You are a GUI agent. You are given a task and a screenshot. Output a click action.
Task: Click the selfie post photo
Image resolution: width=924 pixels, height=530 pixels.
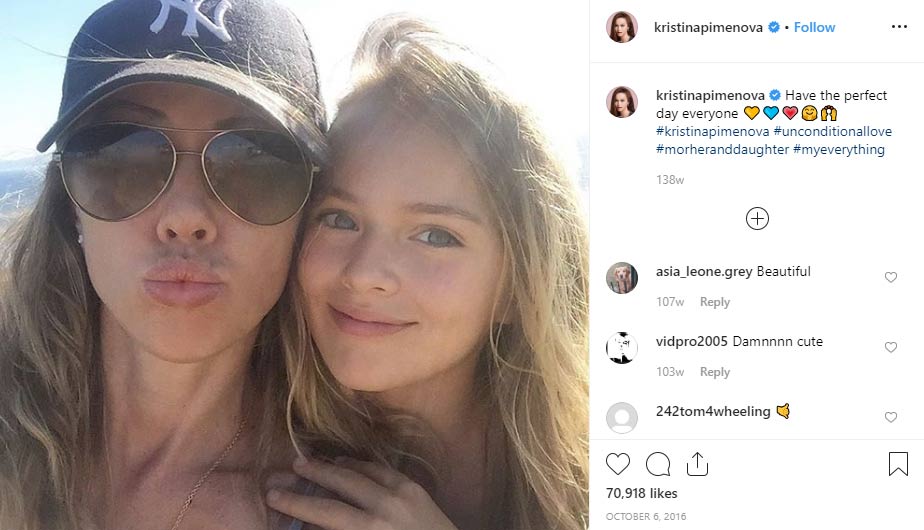[294, 265]
